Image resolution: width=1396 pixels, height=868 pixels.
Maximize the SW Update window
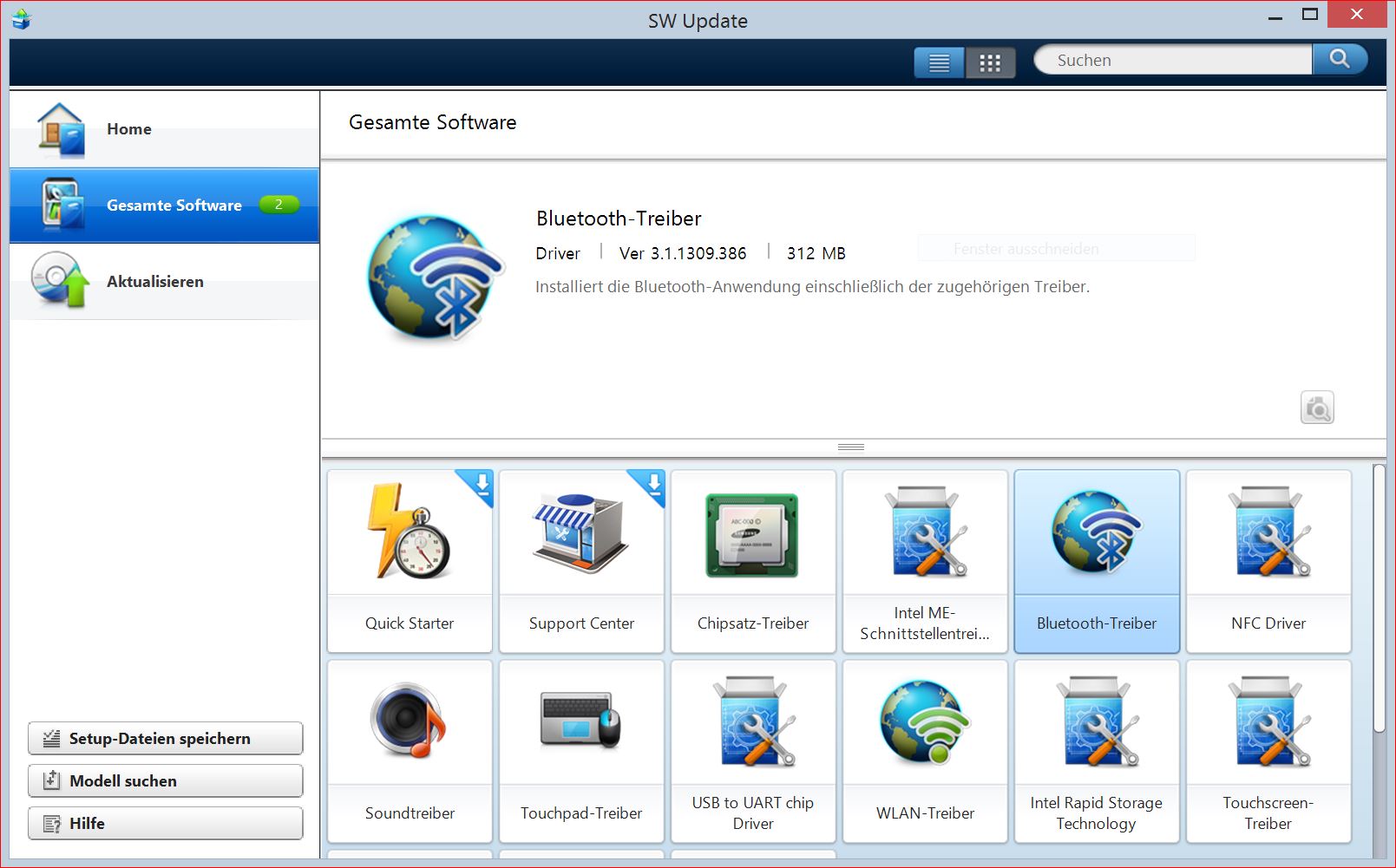[1310, 15]
